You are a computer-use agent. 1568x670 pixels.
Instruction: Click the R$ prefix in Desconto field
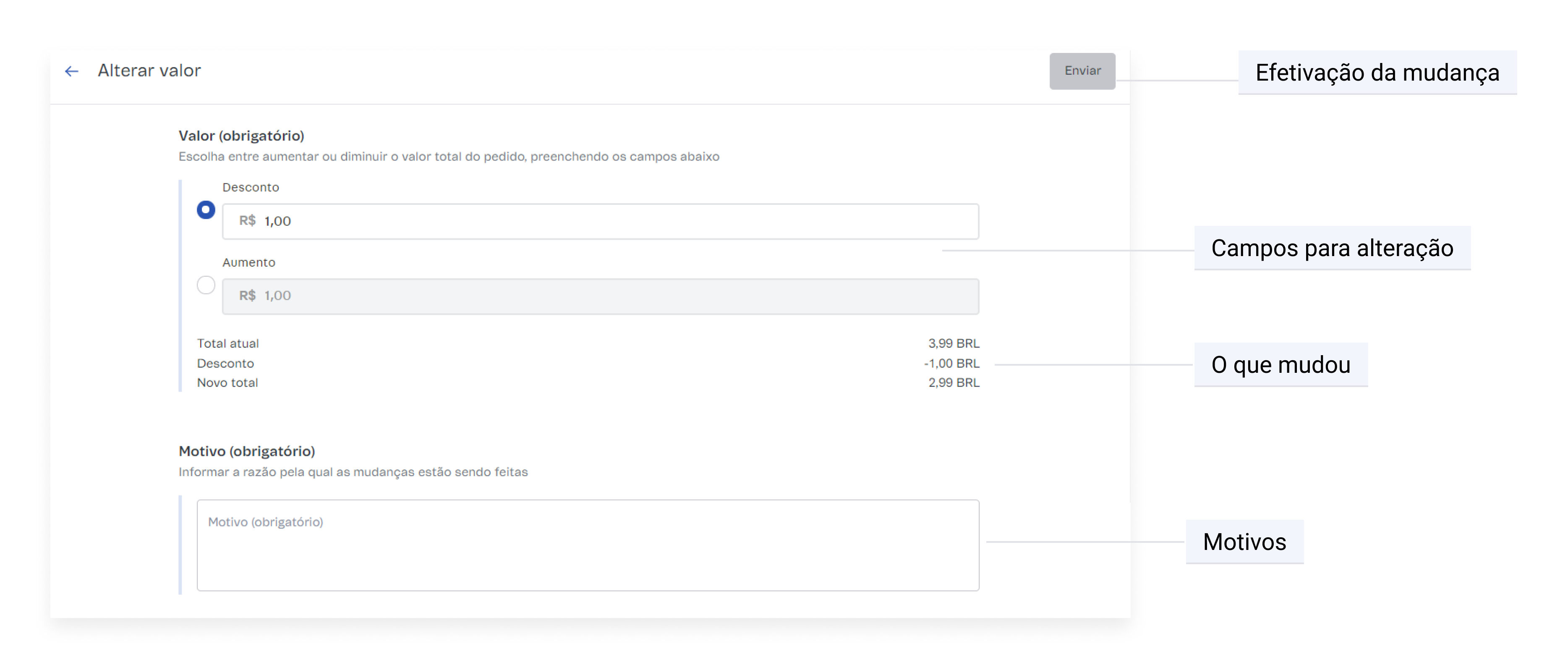point(247,221)
